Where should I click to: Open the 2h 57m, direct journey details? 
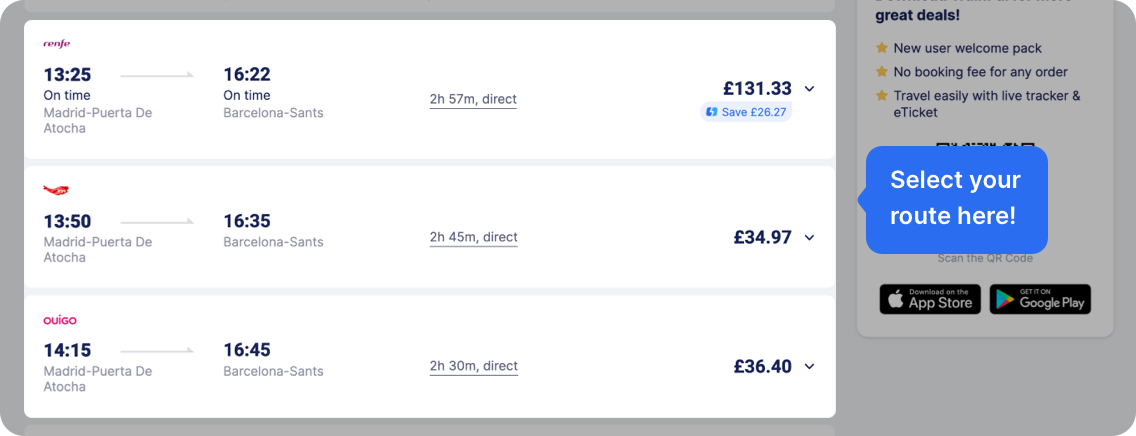(x=473, y=99)
